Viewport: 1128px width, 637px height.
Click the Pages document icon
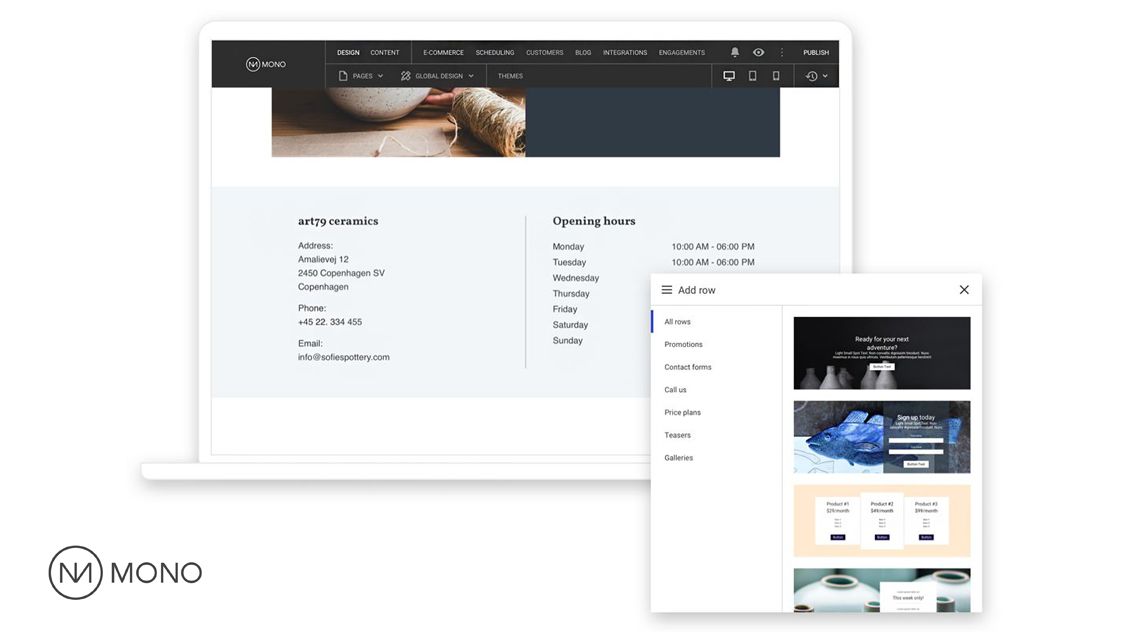(x=343, y=76)
